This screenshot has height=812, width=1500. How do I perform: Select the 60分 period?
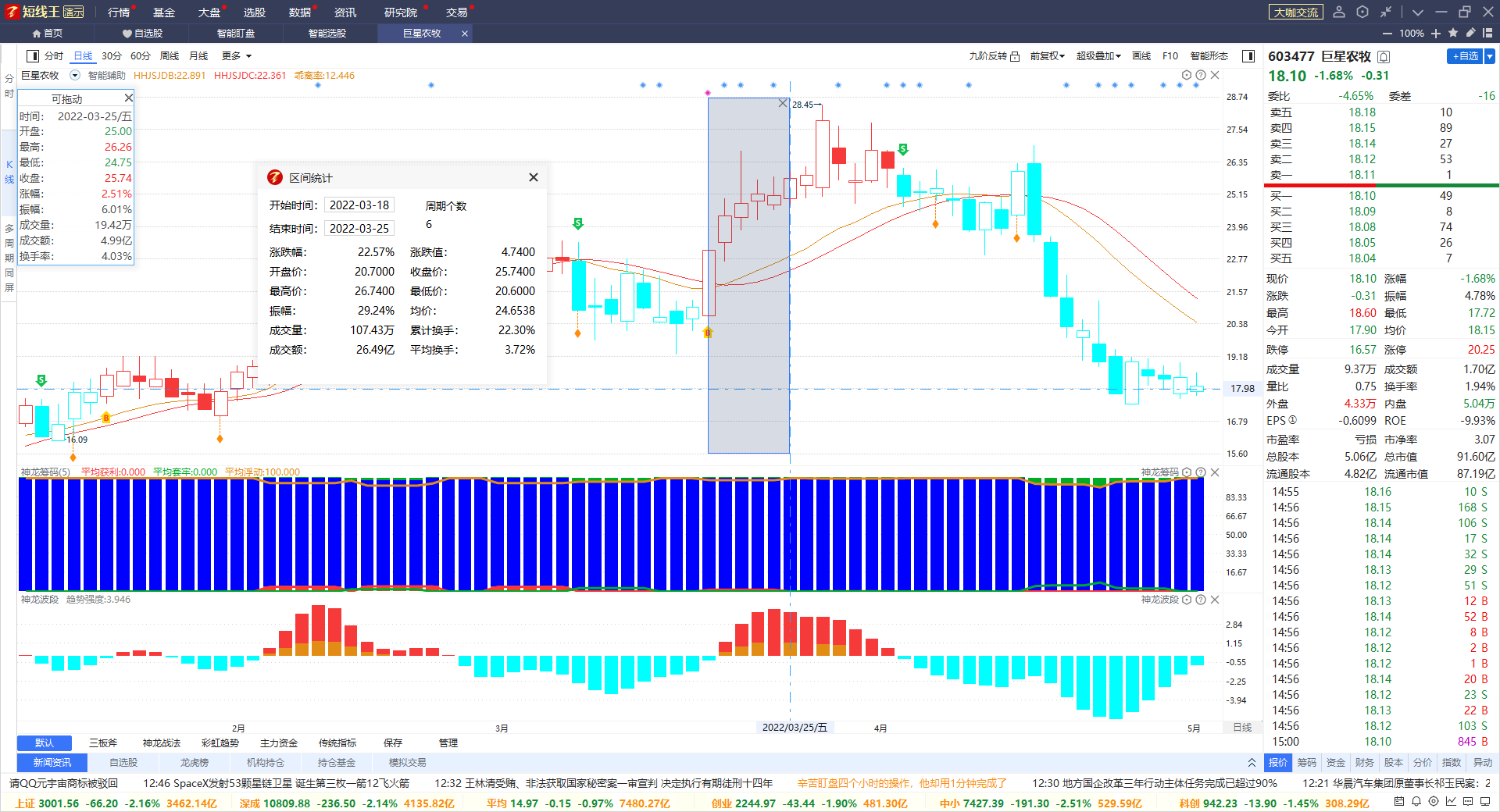[141, 56]
